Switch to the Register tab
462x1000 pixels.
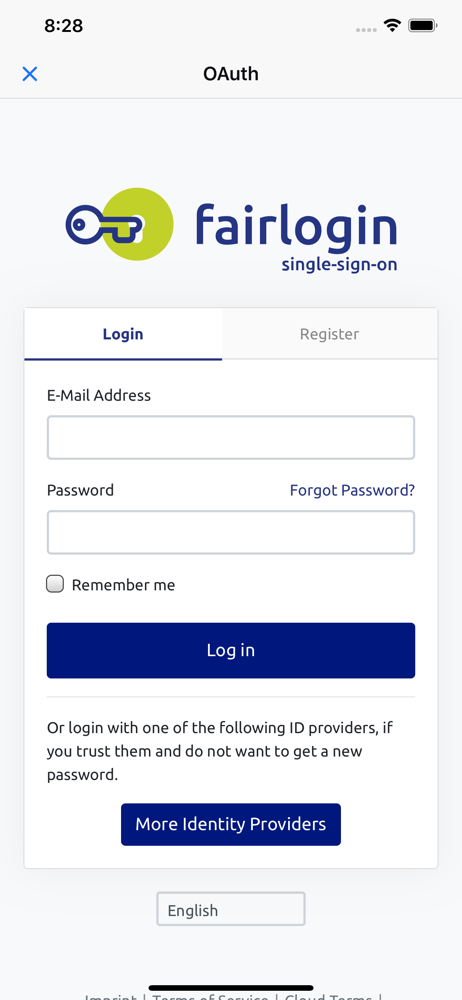click(x=330, y=334)
